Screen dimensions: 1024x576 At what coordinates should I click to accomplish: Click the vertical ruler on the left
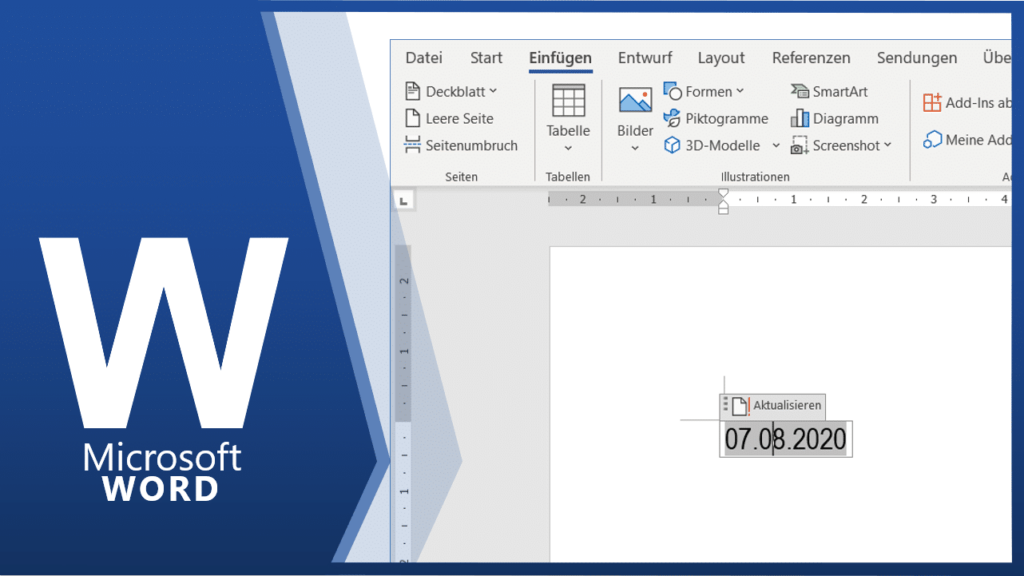coord(404,402)
